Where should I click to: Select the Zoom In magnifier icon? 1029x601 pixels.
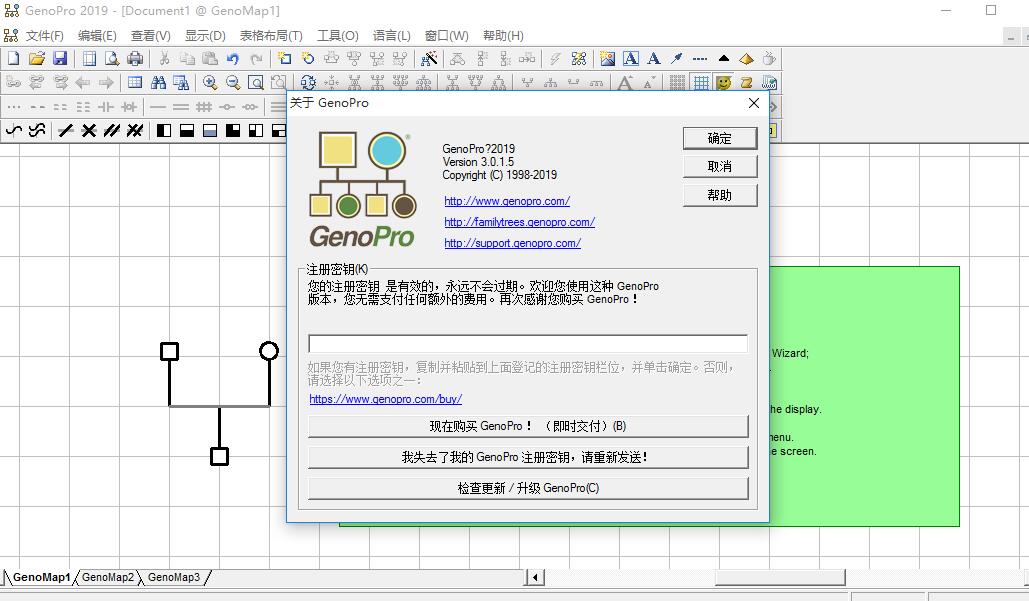pos(210,83)
